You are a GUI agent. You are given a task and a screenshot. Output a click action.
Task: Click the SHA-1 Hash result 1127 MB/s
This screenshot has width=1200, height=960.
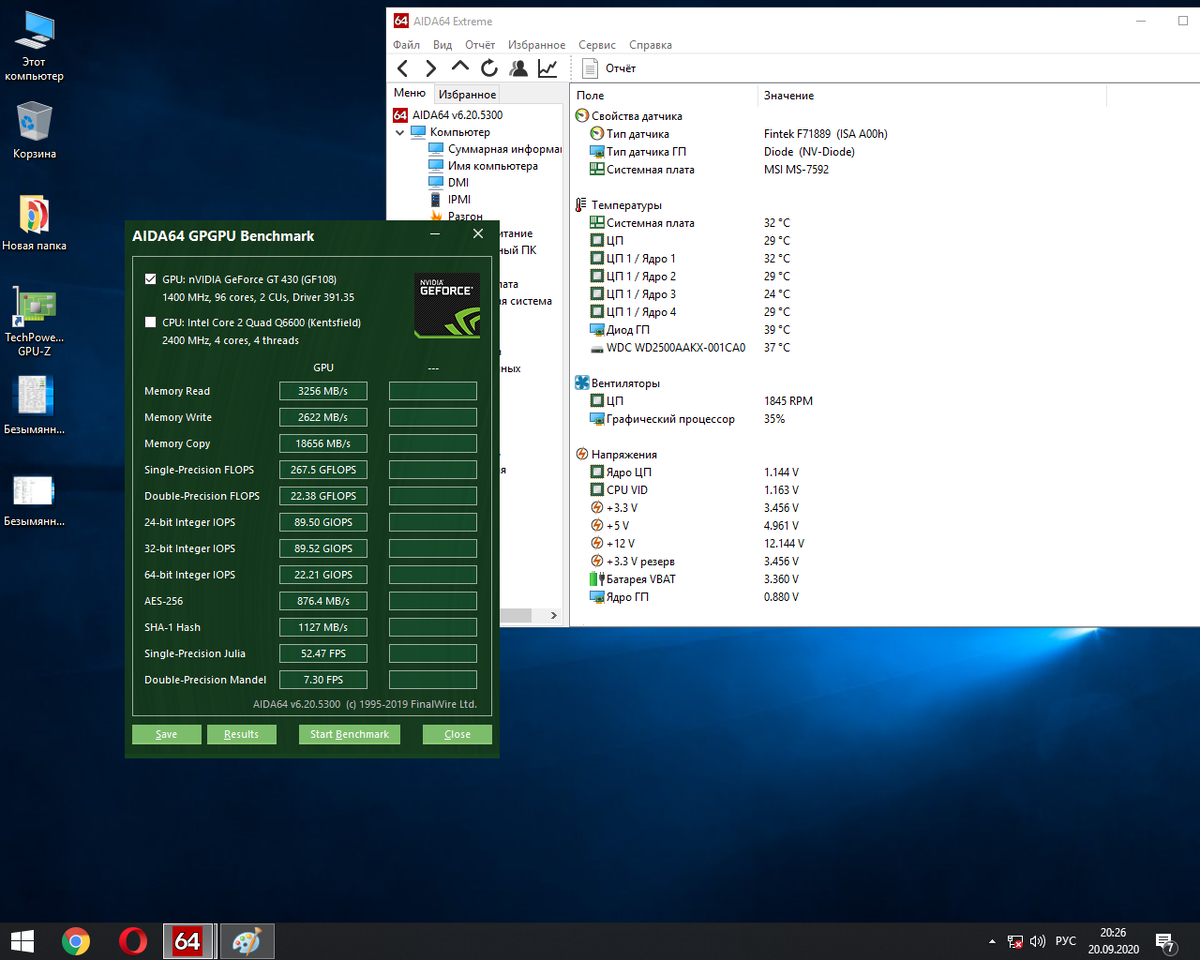(323, 627)
